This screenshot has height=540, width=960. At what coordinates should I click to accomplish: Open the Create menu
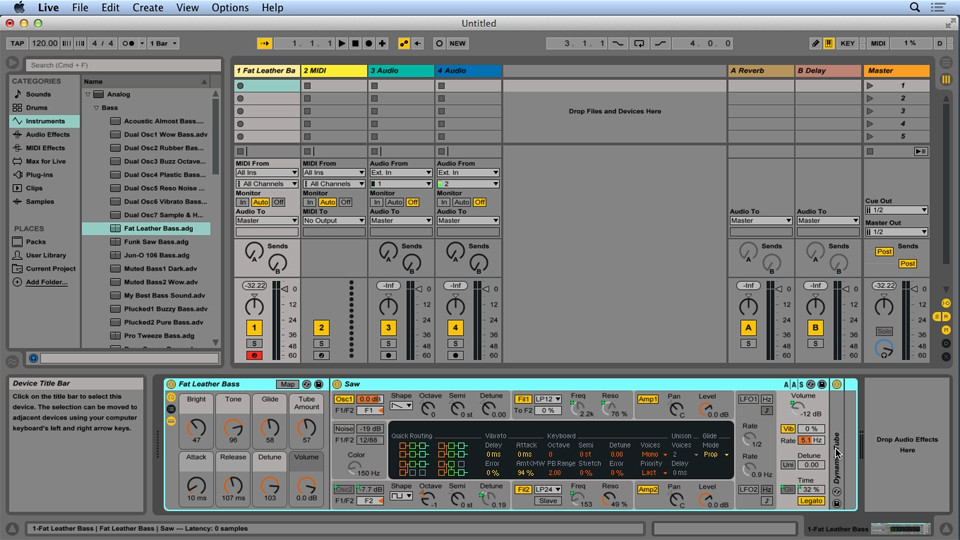[148, 7]
